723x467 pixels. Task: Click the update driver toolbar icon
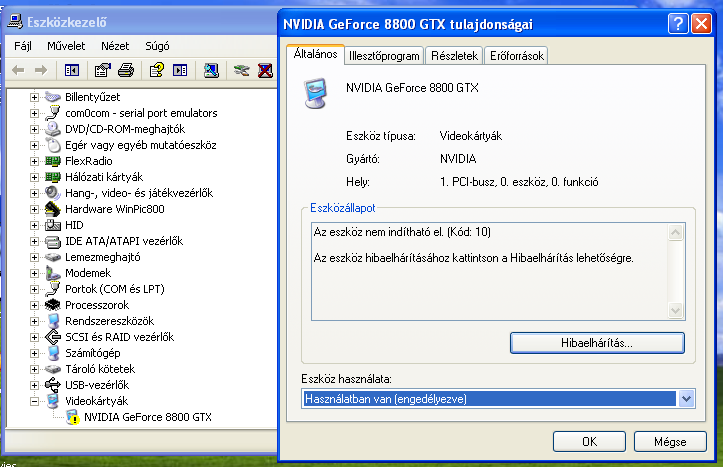241,71
